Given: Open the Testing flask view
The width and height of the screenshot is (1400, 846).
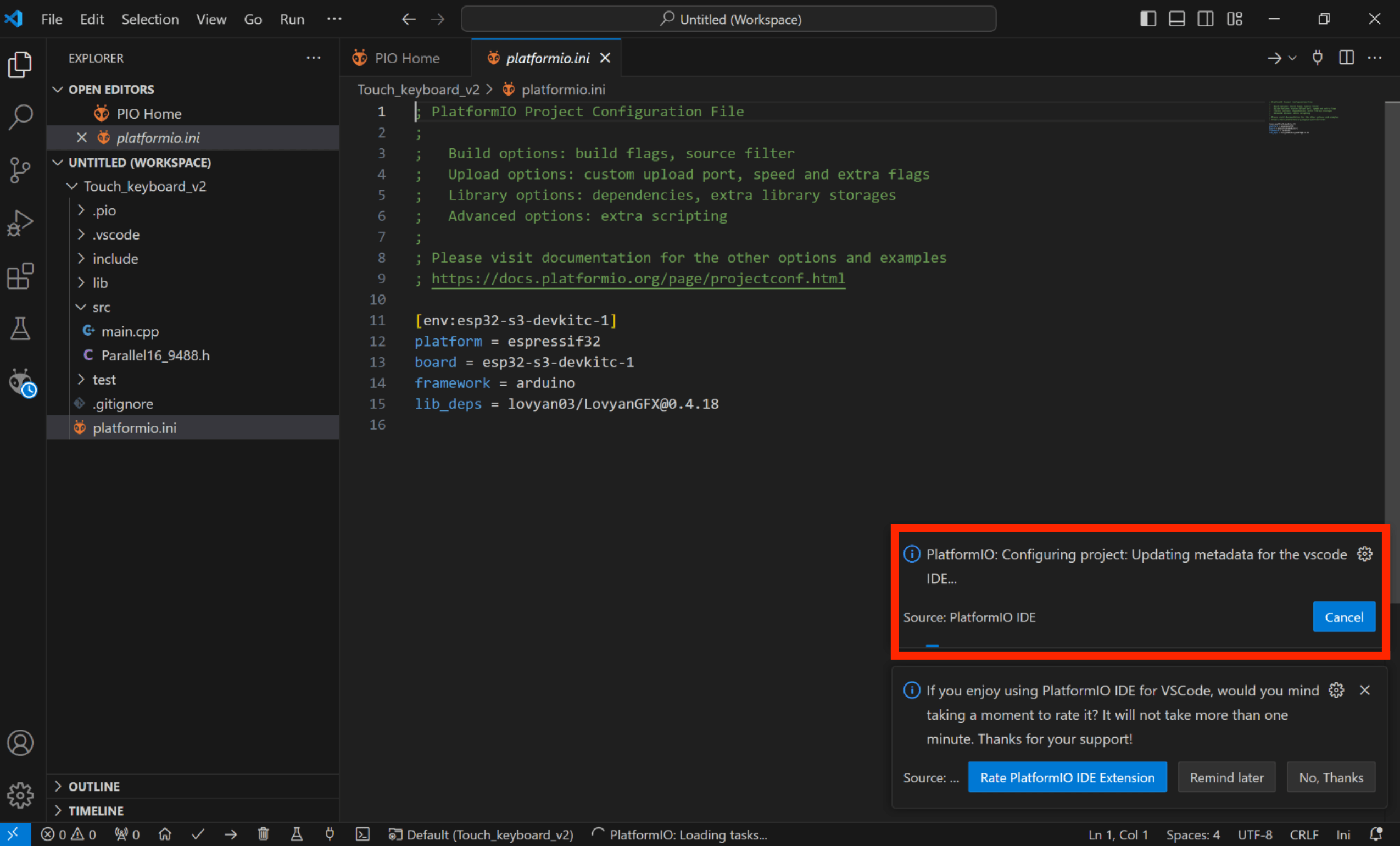Looking at the screenshot, I should pyautogui.click(x=20, y=329).
